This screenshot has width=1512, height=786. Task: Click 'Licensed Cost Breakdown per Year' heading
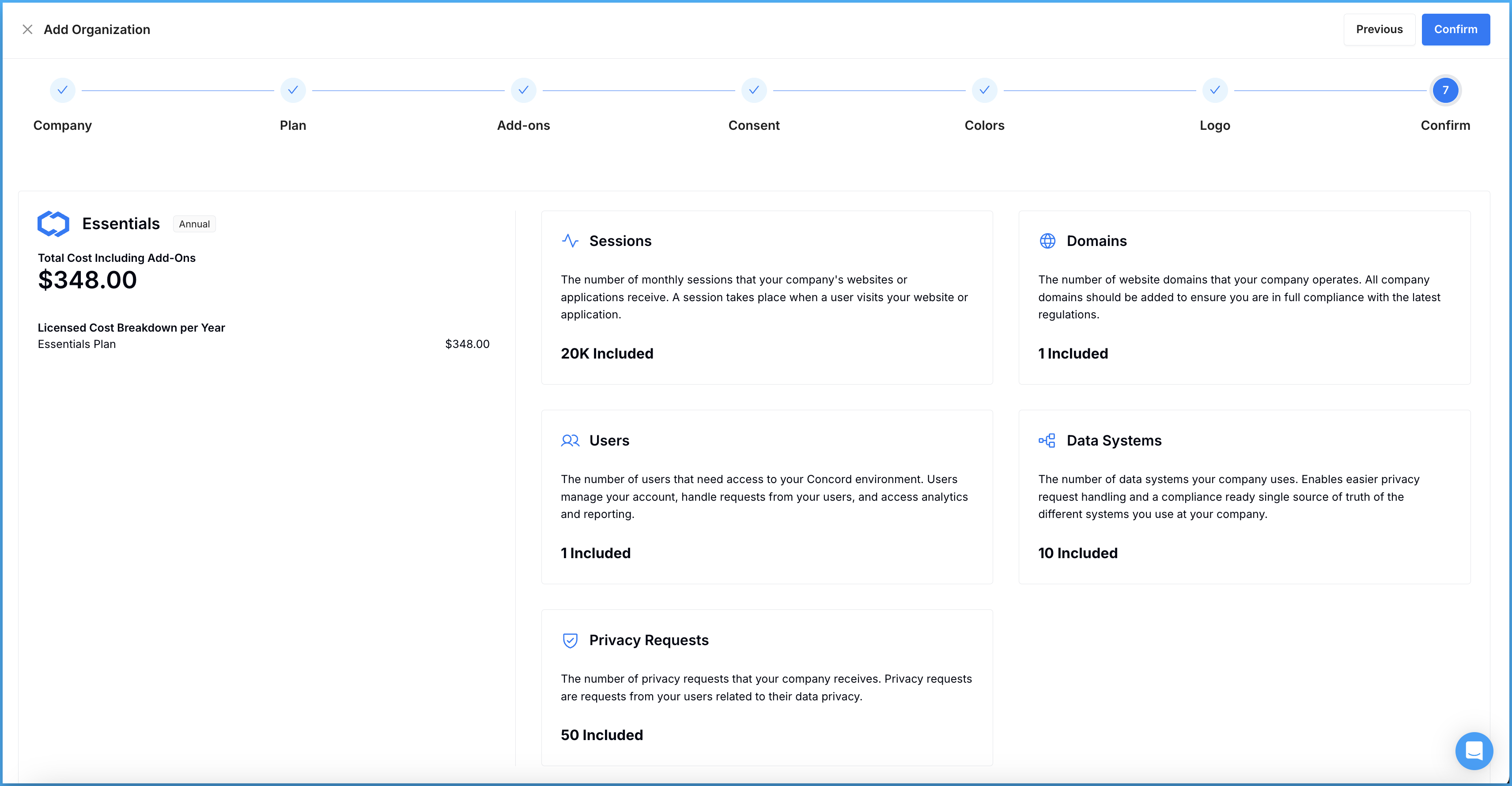point(132,328)
